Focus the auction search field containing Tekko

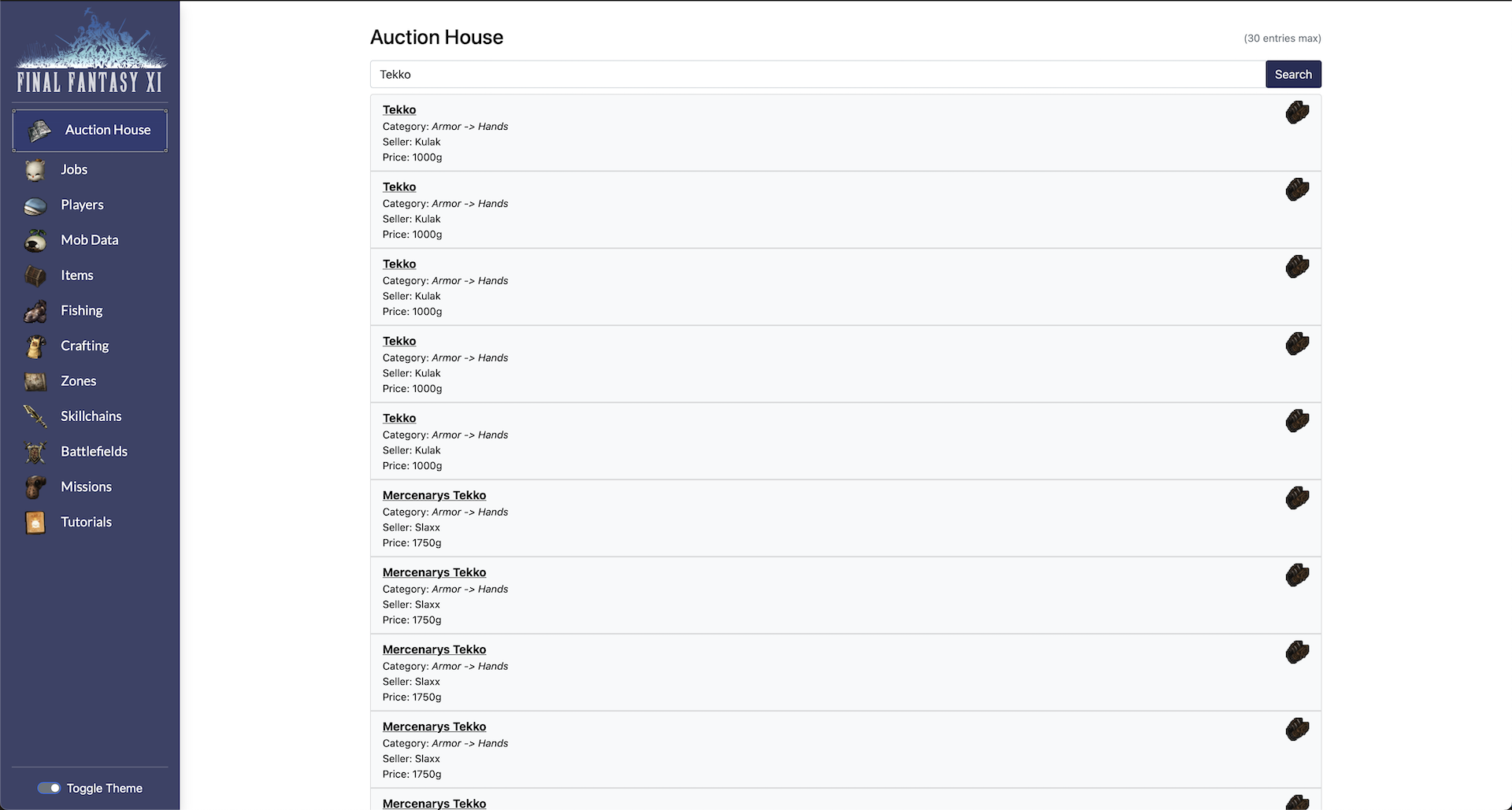[x=817, y=75]
